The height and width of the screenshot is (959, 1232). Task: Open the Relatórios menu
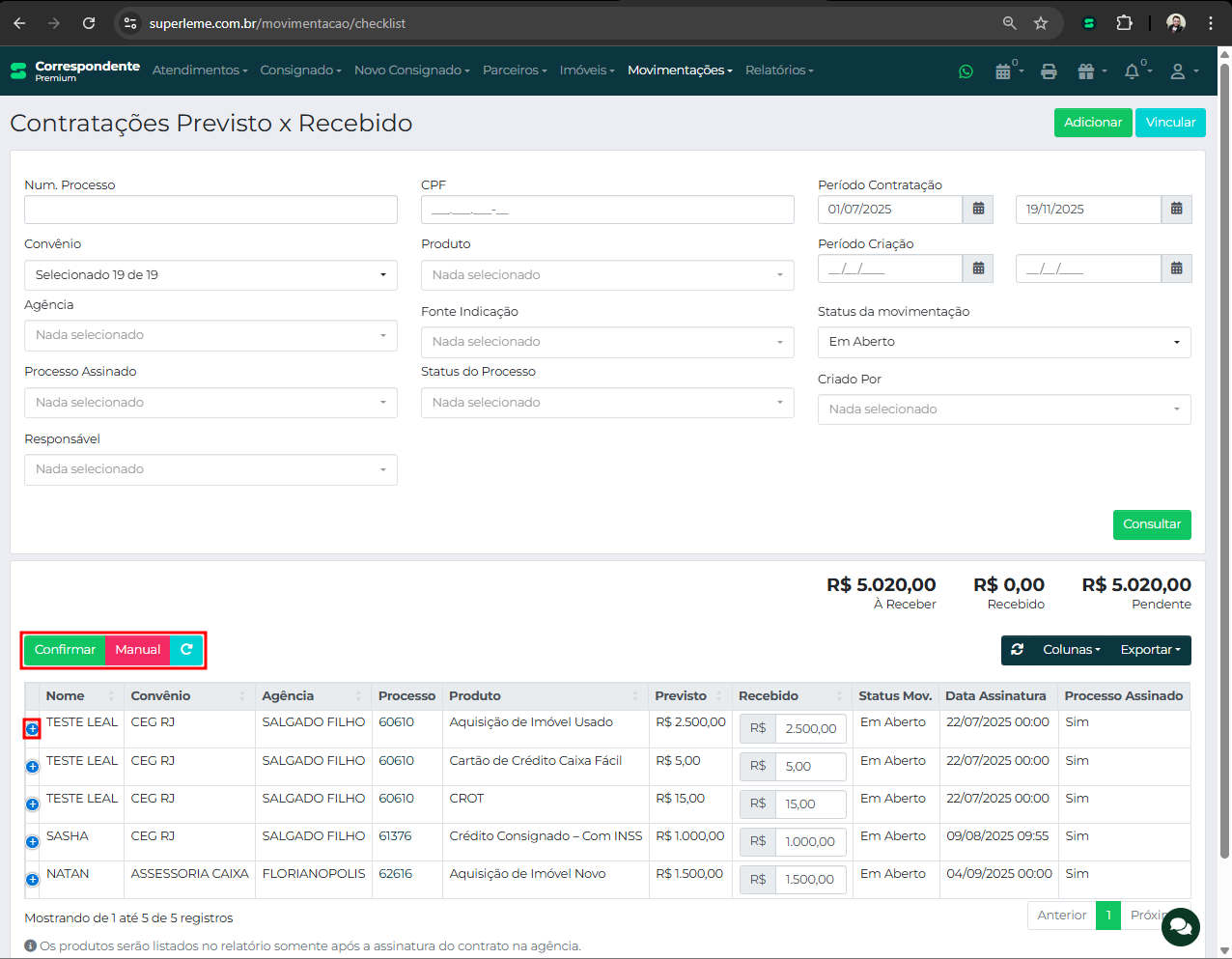pos(778,71)
